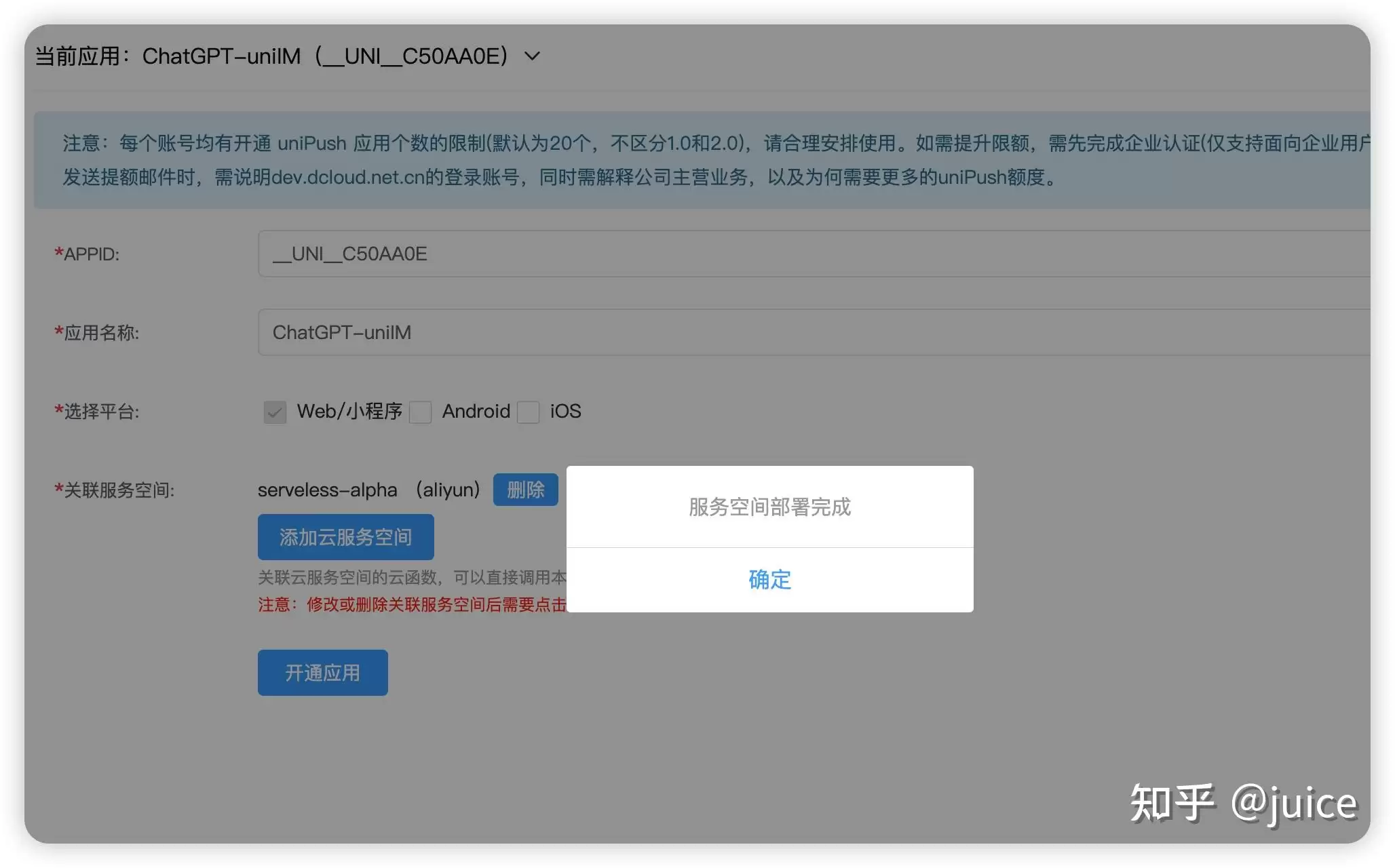Click the *APPID field label
Screen dimensions: 1395x868
pyautogui.click(x=87, y=254)
